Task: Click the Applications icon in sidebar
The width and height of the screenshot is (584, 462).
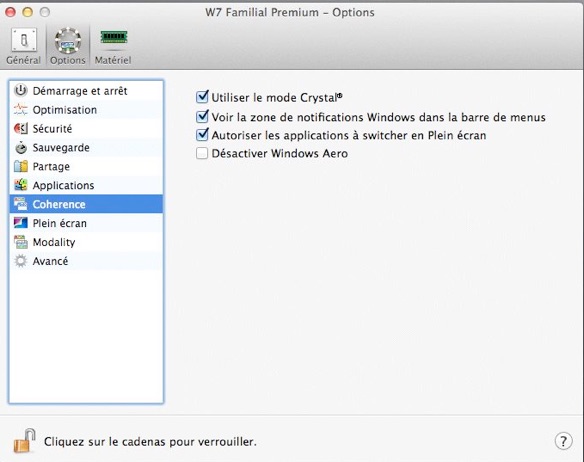Action: pyautogui.click(x=21, y=185)
